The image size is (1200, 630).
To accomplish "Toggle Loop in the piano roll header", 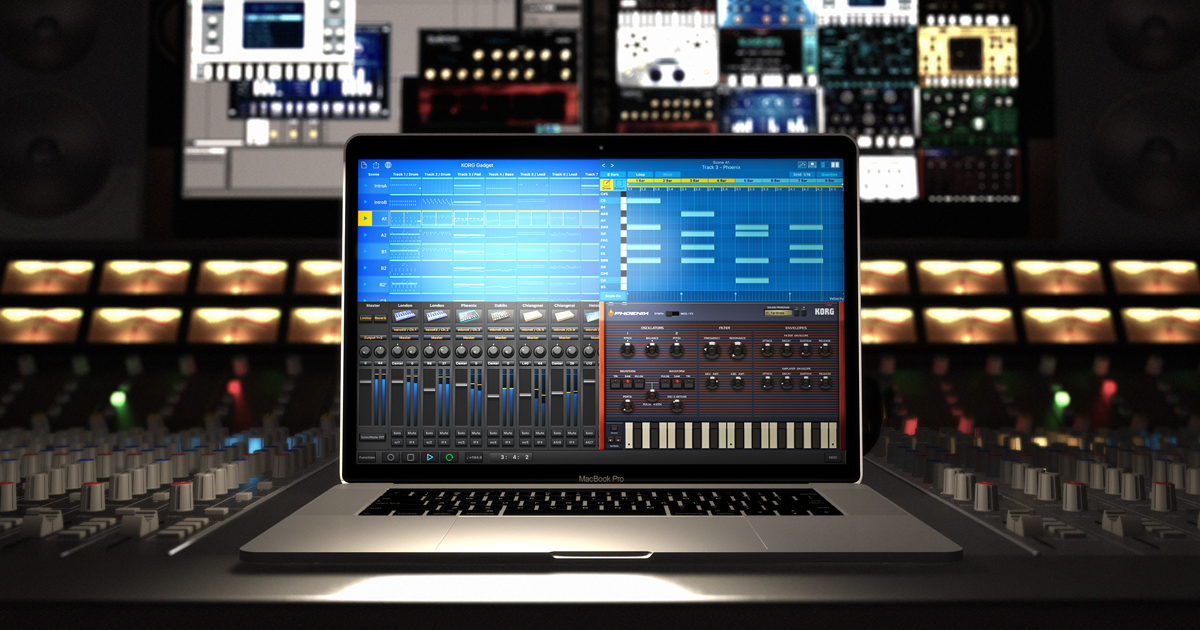I will click(640, 174).
